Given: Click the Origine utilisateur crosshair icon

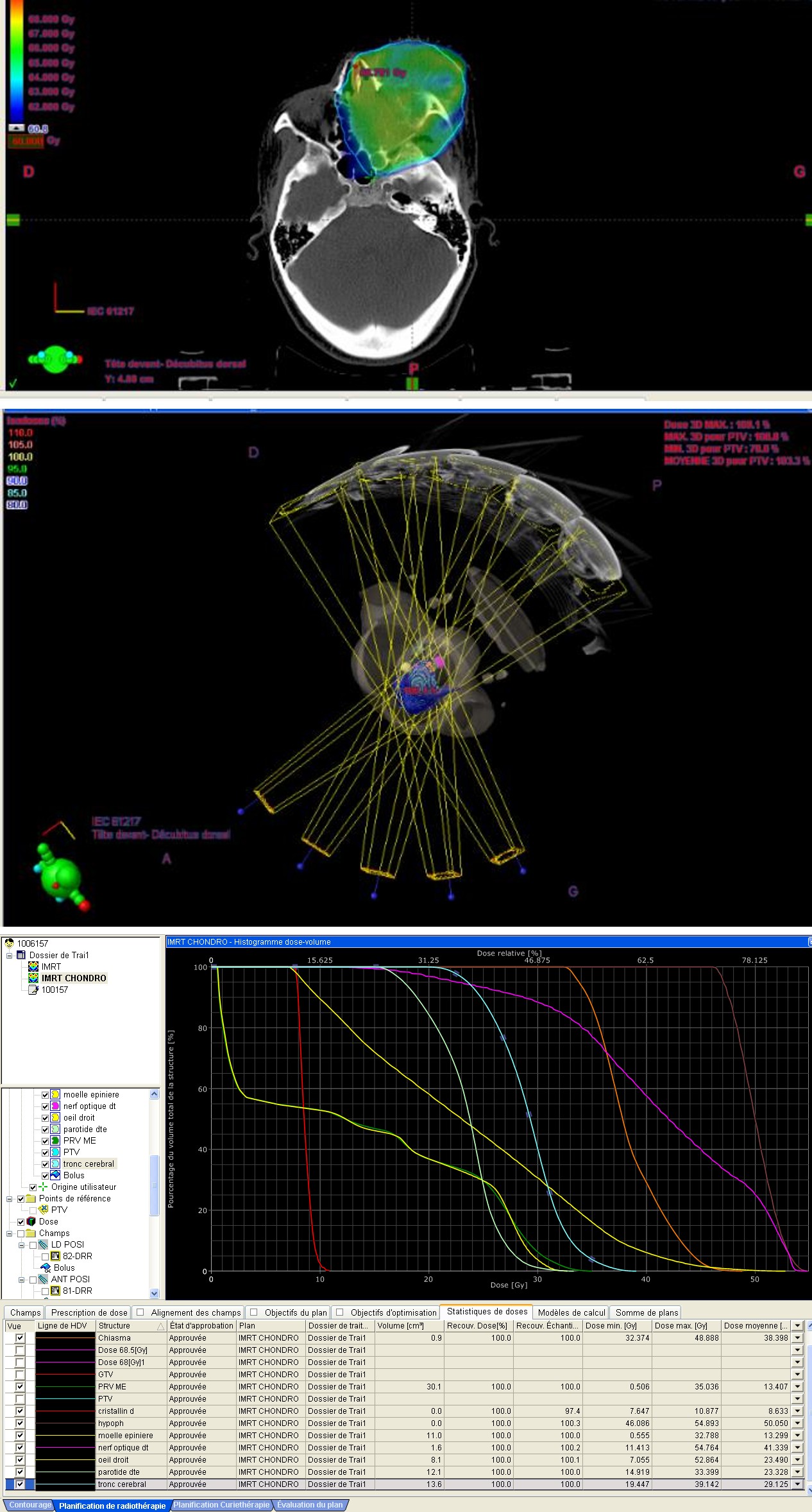Looking at the screenshot, I should 44,1187.
